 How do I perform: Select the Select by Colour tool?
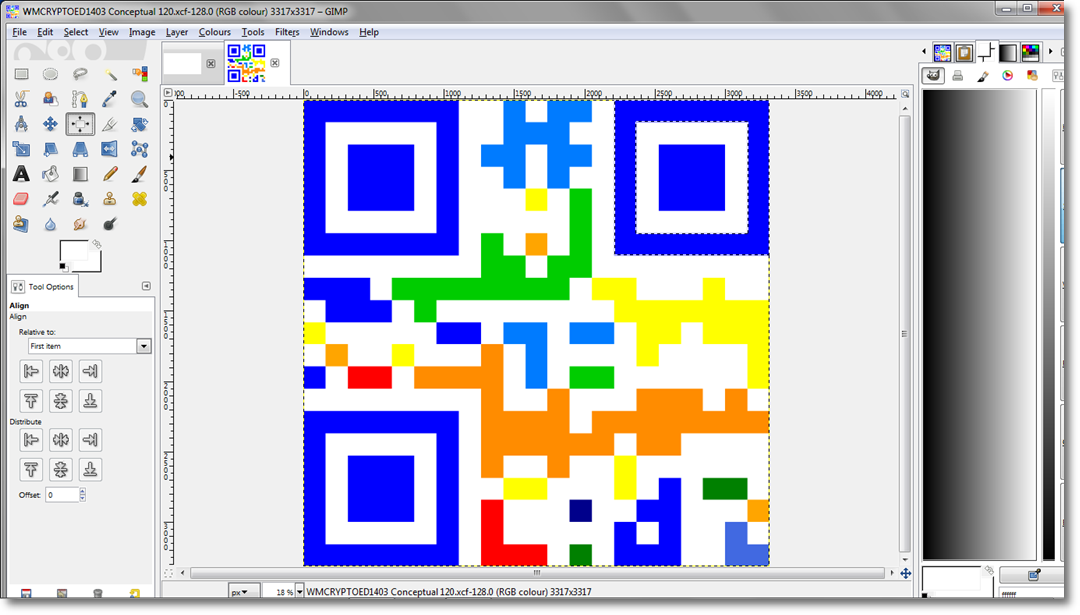coord(140,74)
